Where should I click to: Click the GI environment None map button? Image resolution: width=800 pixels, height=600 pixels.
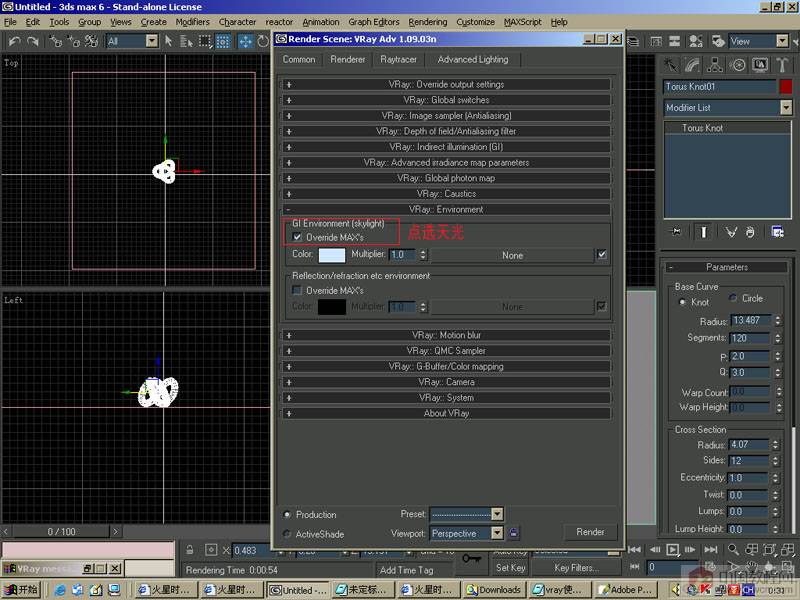pos(512,255)
